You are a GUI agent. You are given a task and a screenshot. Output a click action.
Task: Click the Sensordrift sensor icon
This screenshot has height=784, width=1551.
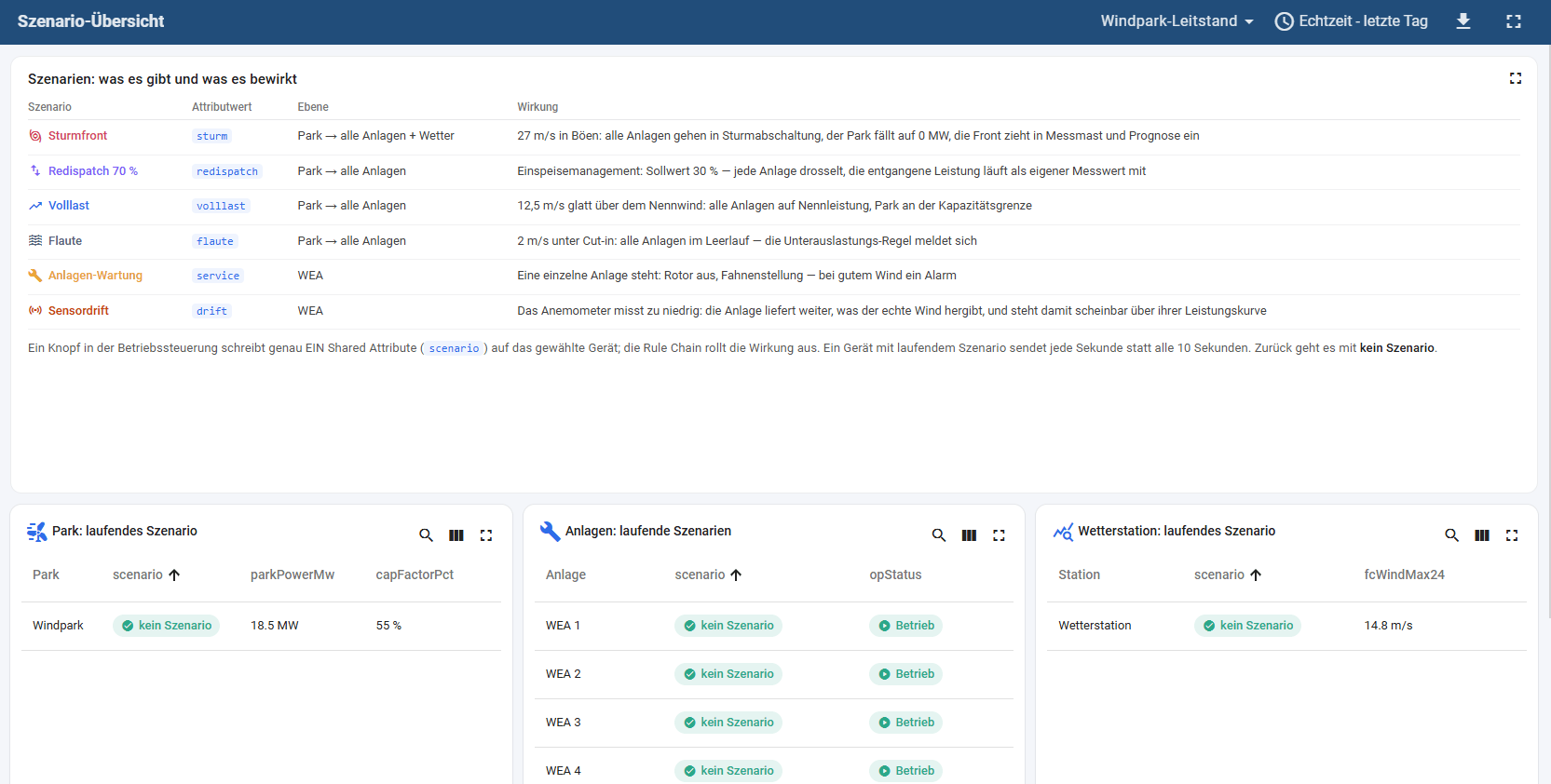click(x=35, y=311)
